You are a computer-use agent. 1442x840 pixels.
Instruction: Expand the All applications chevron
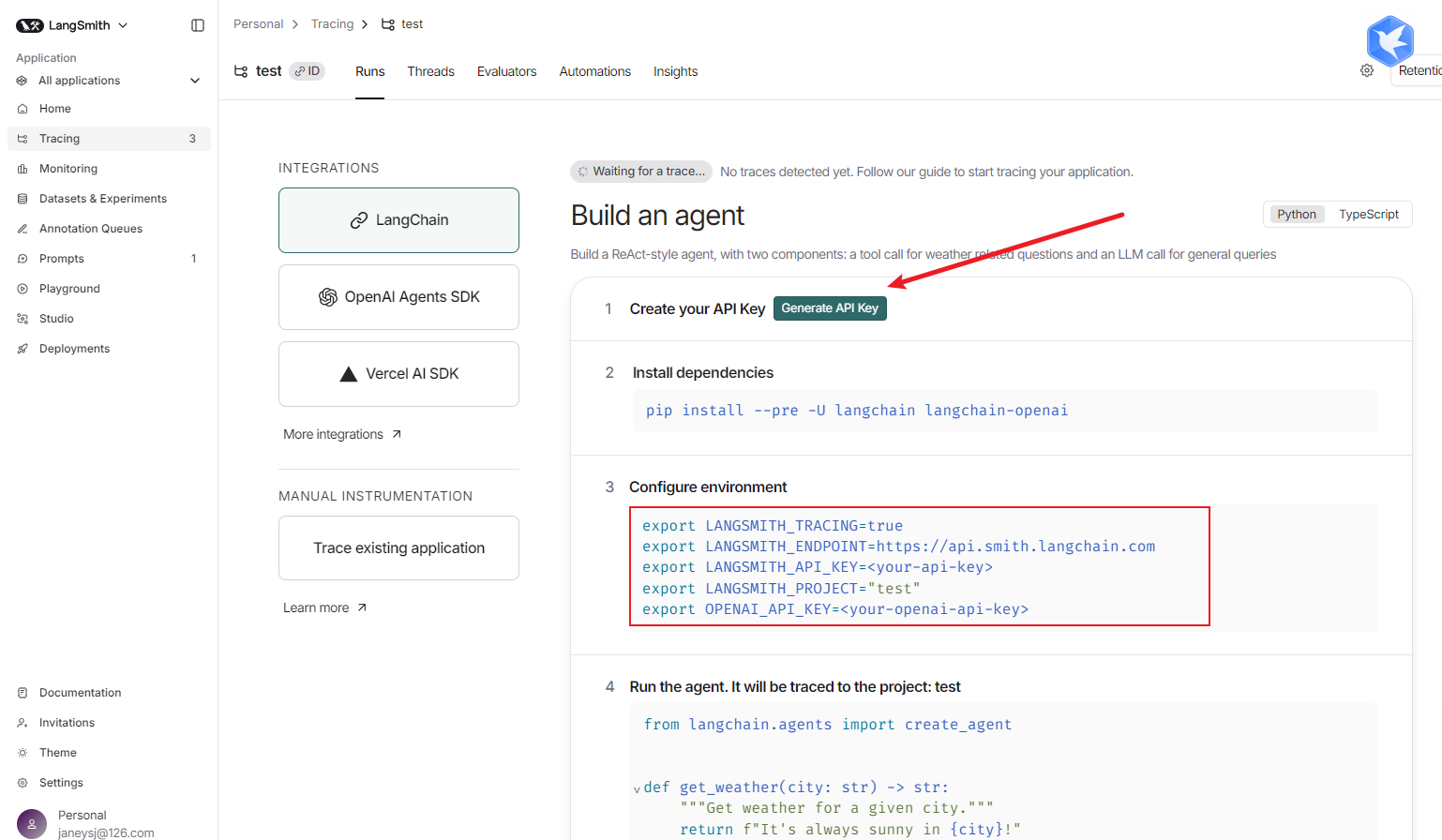click(195, 81)
